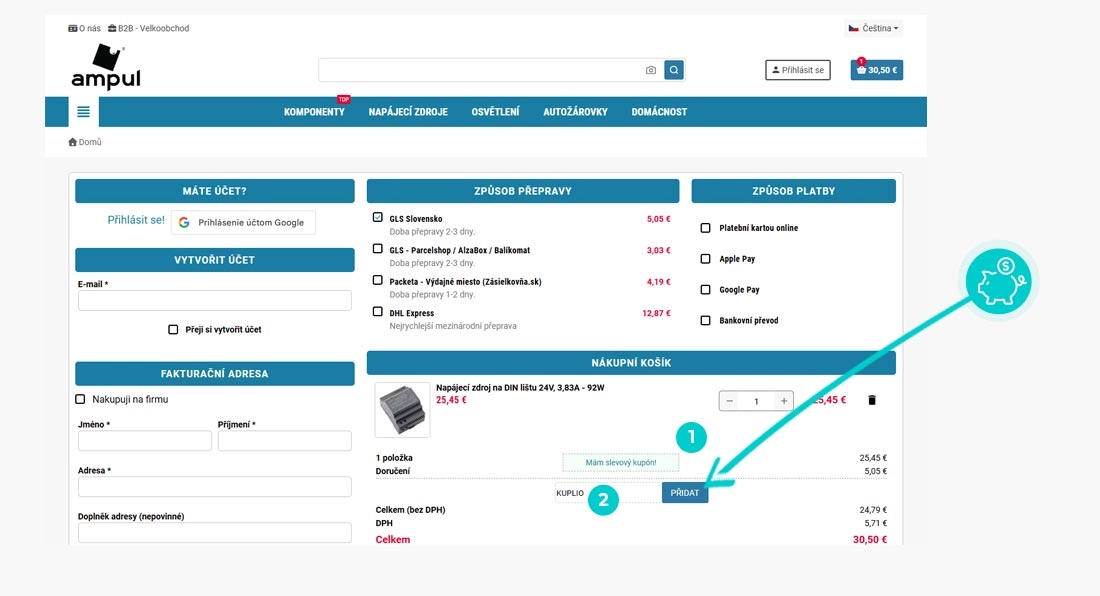Click the Přihlásit se button
This screenshot has height=596, width=1100.
click(798, 70)
